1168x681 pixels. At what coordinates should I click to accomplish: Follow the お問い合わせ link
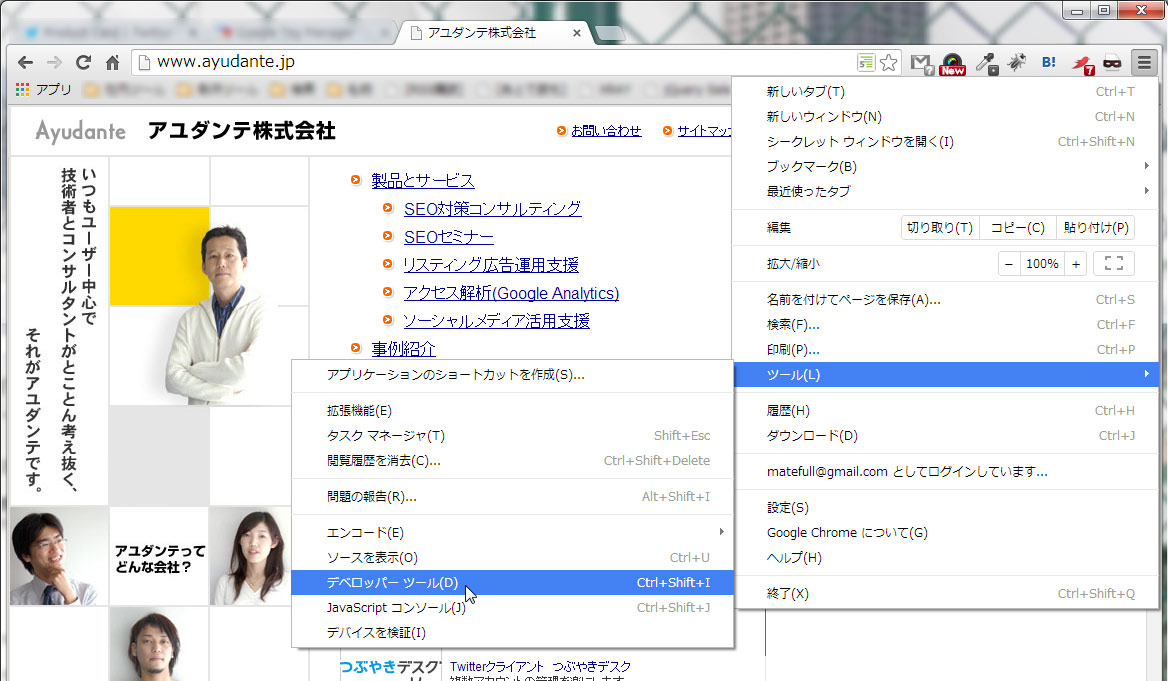click(606, 130)
